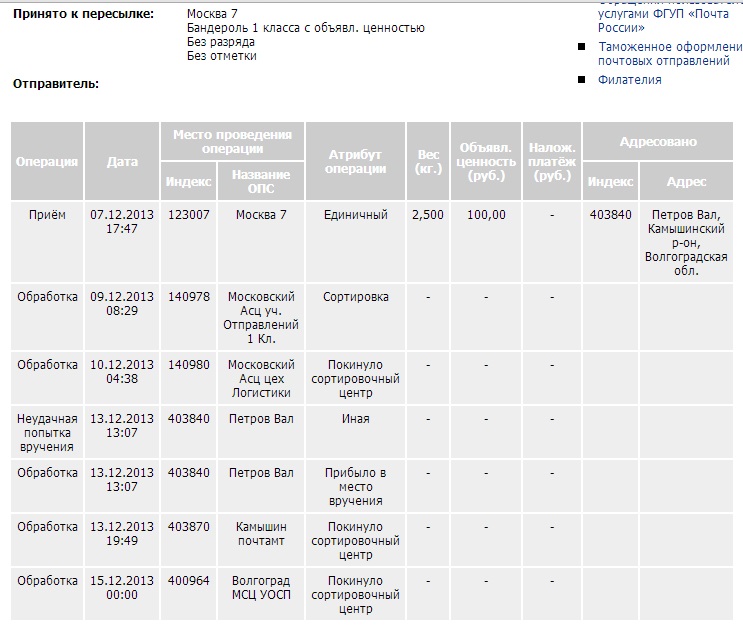Click the declared value 100,00 cell
Viewport: 743px width, 636px height.
tap(486, 215)
